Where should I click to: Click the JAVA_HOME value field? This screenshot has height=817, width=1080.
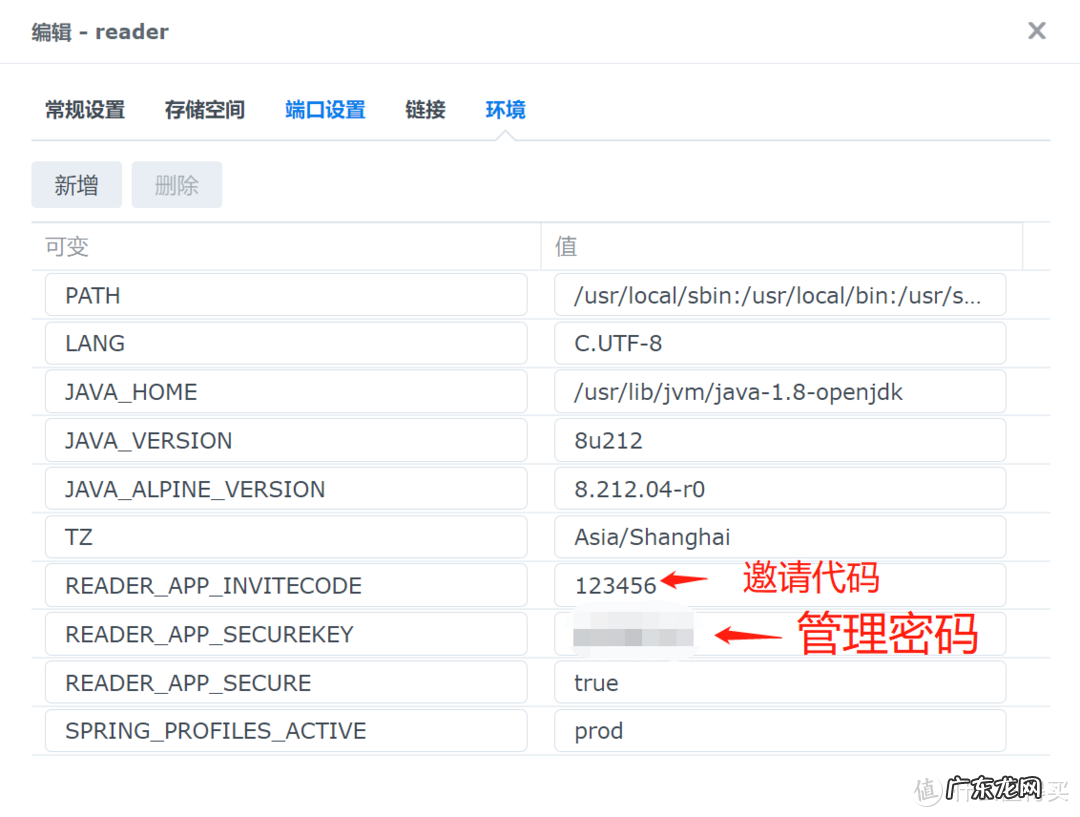click(780, 391)
